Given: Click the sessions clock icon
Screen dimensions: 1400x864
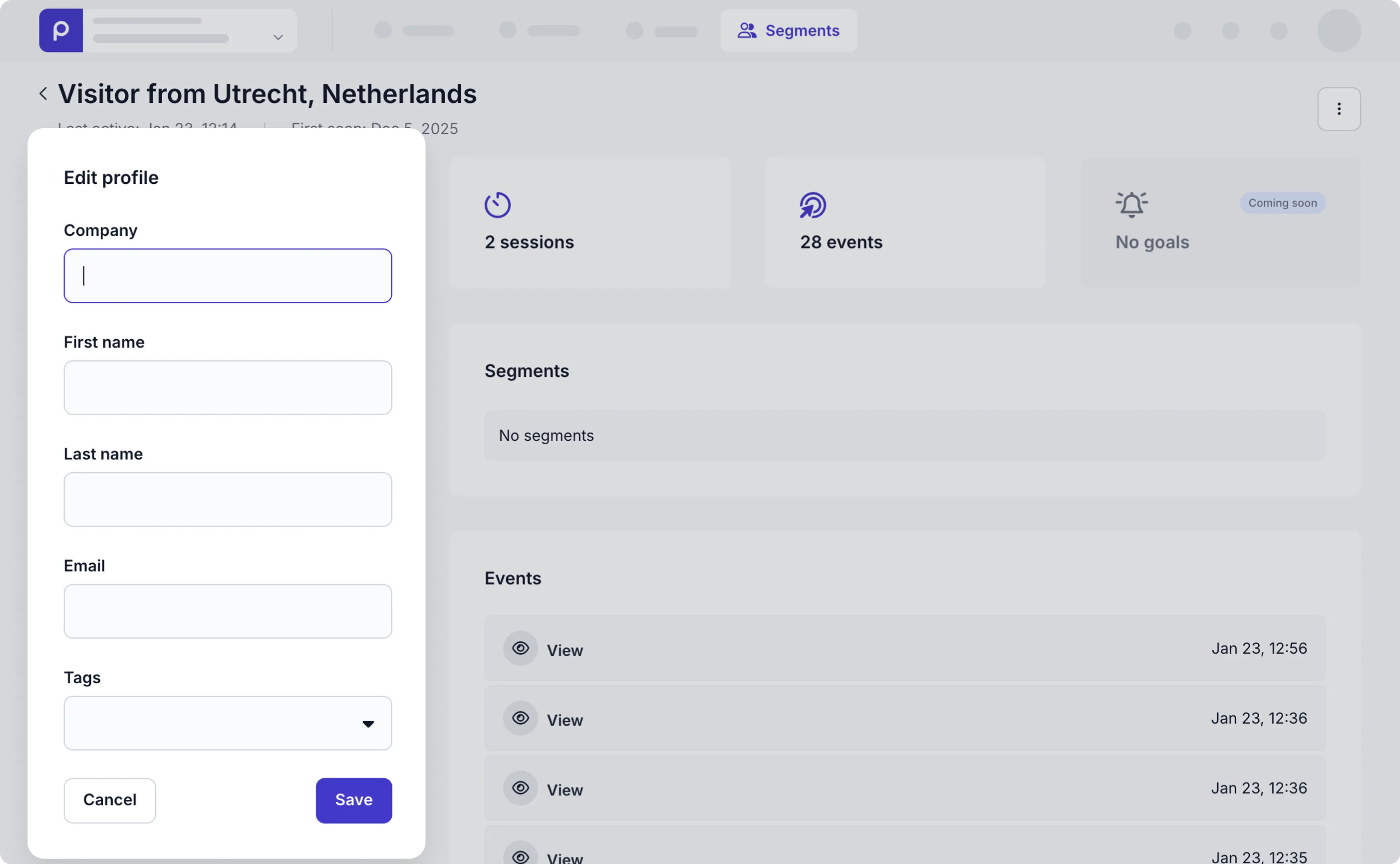Looking at the screenshot, I should pos(497,205).
